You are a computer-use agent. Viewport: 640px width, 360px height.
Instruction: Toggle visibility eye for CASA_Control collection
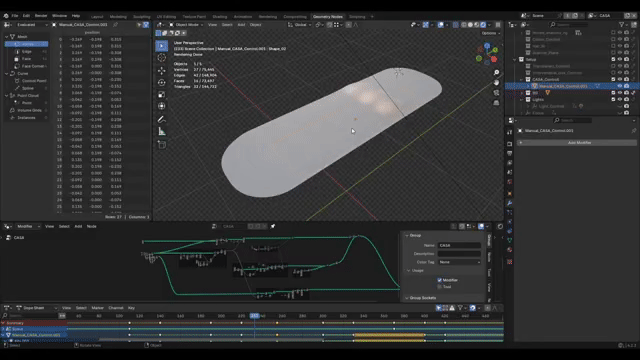pyautogui.click(x=620, y=79)
